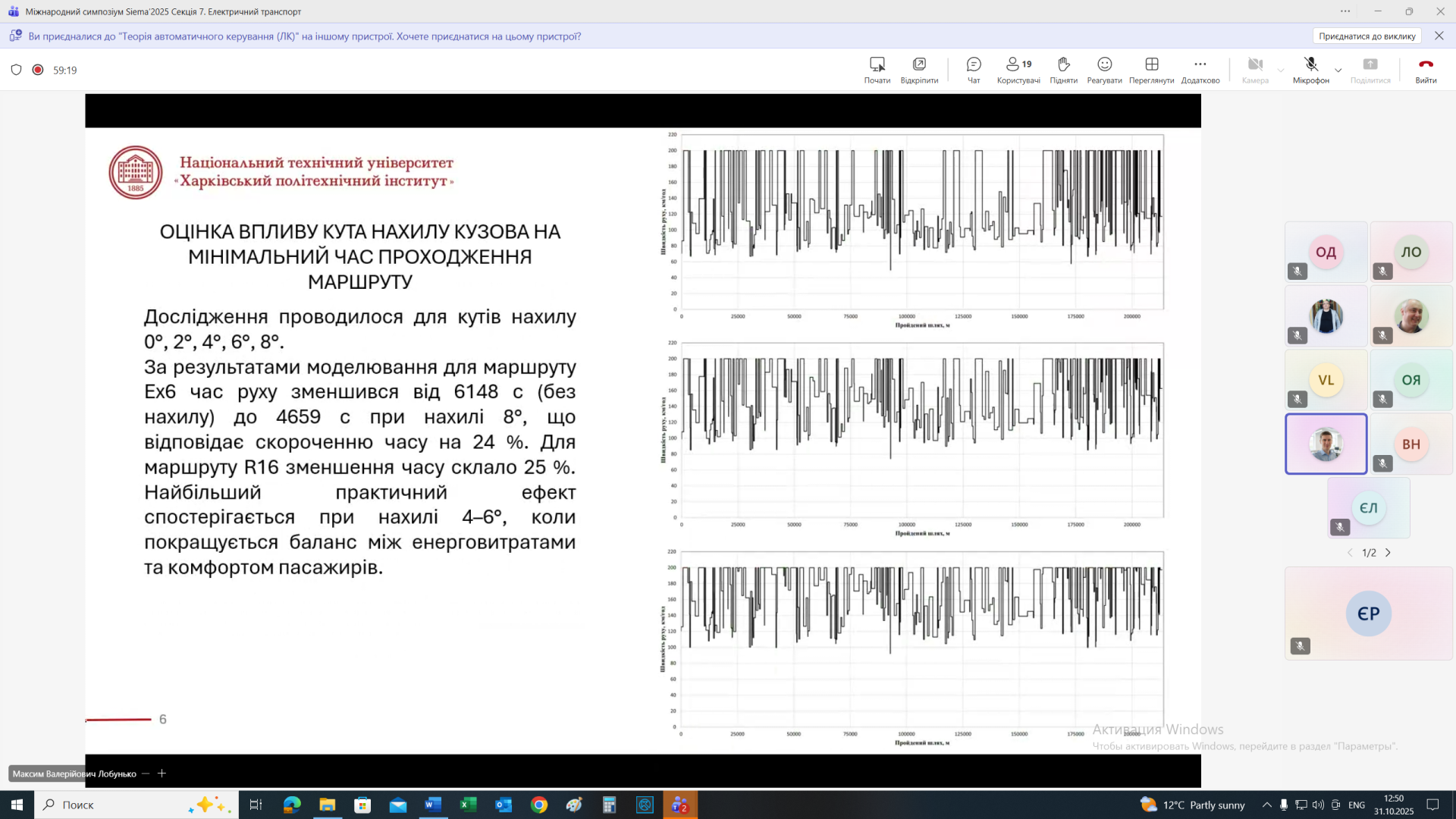Go to next page of participants

point(1389,553)
